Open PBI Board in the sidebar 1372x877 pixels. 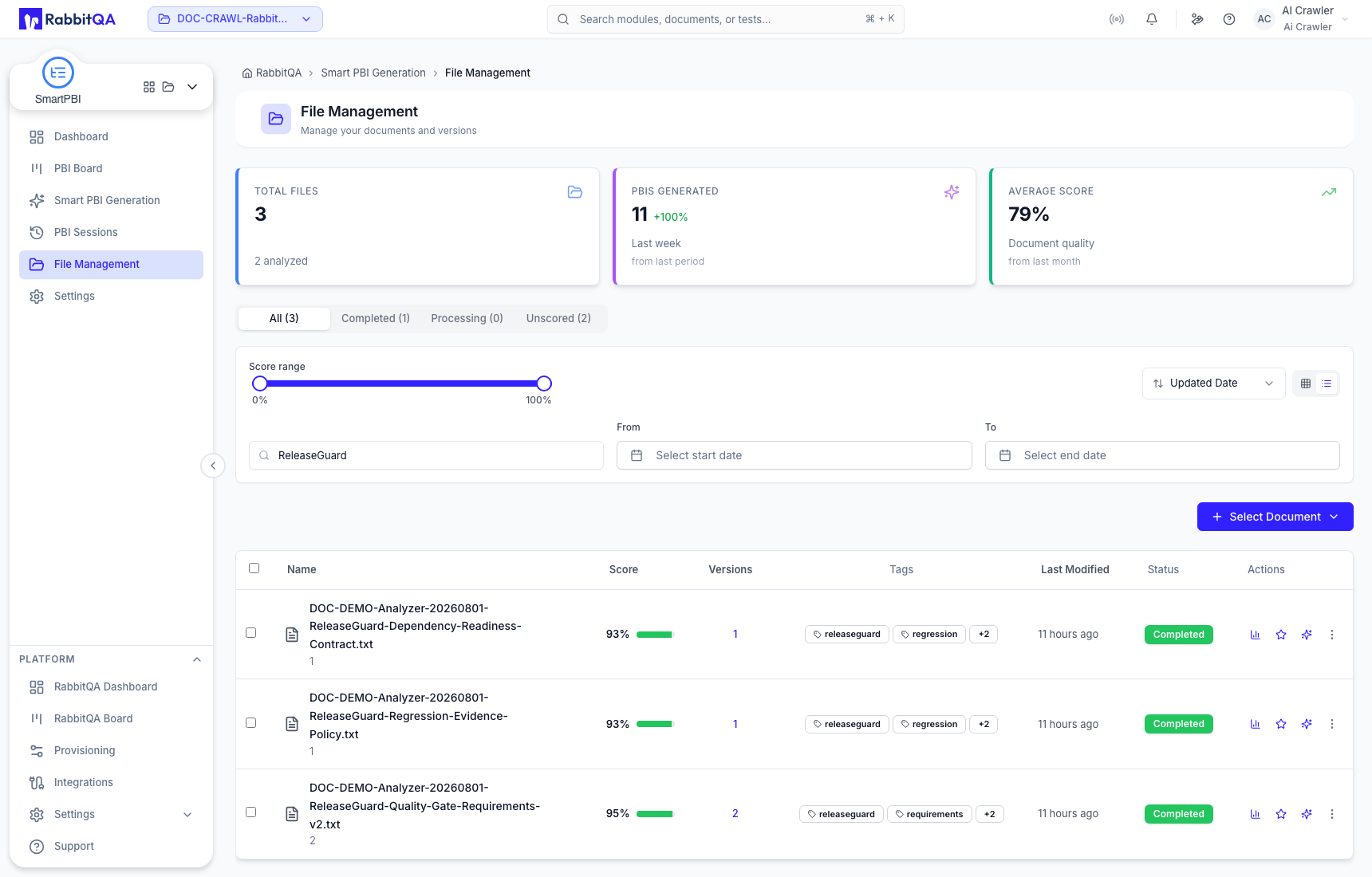(111, 169)
